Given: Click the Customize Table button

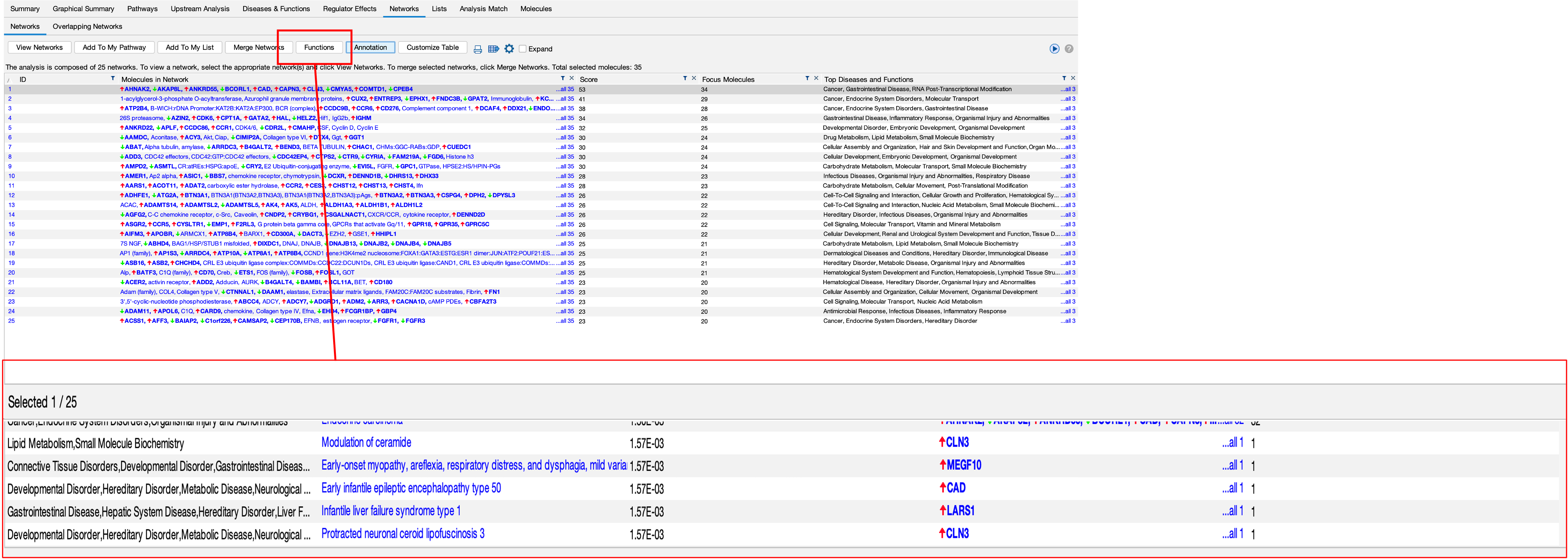Looking at the screenshot, I should click(x=432, y=48).
